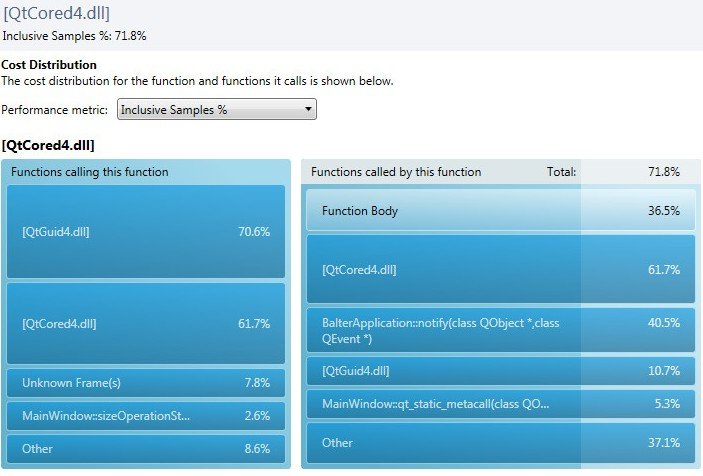This screenshot has height=476, width=703.
Task: Click the "Functions calling this function" header
Action: coord(90,172)
